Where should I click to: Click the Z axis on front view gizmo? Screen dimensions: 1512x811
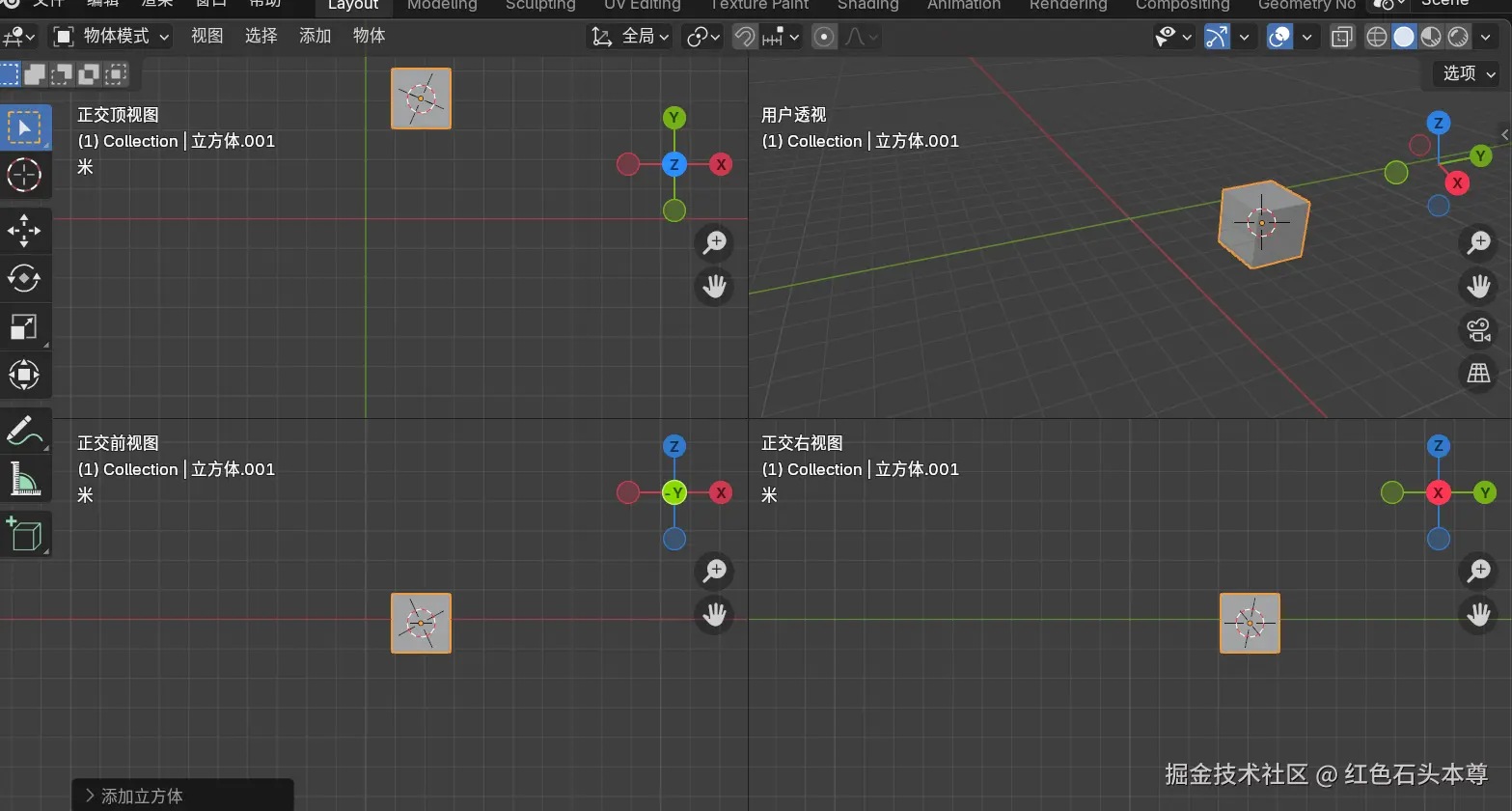(674, 446)
